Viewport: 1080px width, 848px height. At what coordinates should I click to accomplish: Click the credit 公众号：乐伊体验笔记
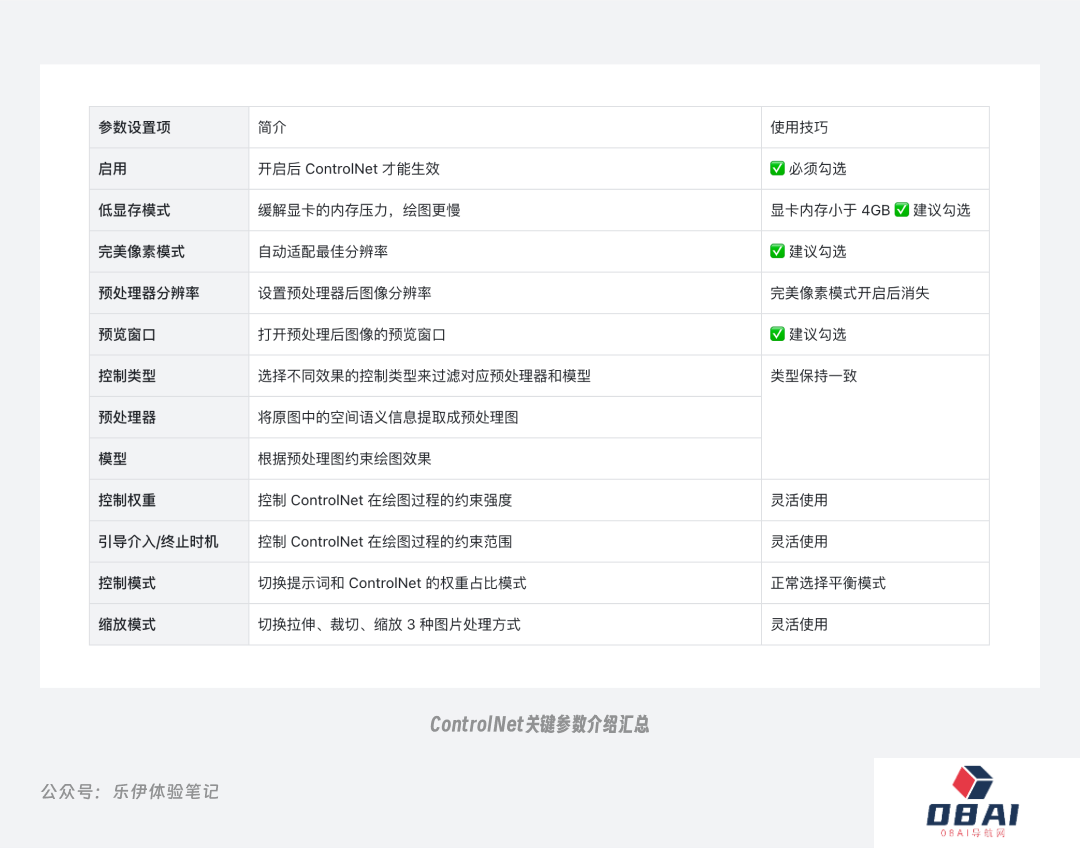pyautogui.click(x=129, y=792)
